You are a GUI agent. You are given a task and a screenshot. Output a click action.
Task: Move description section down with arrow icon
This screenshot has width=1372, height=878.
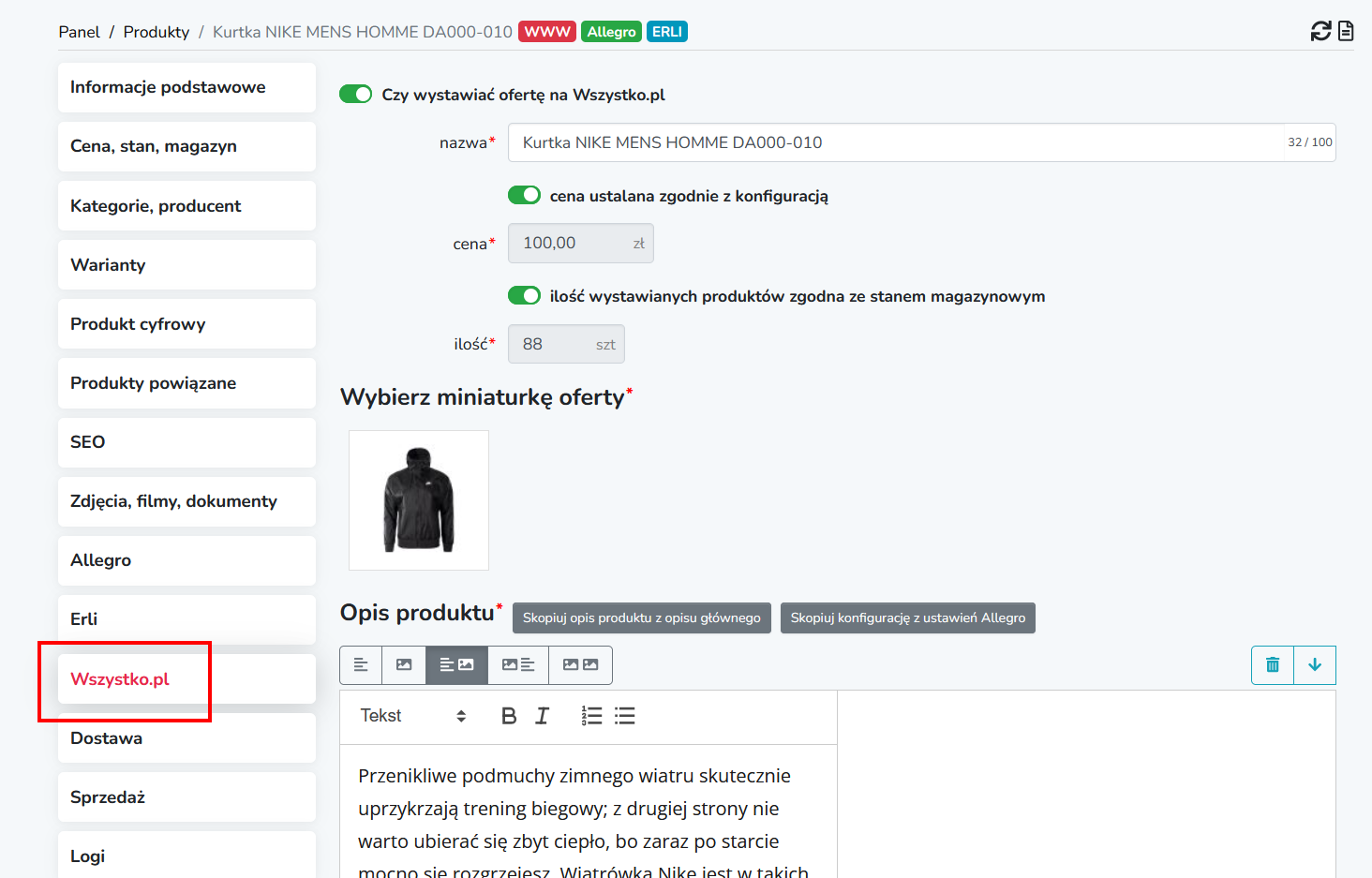point(1315,665)
